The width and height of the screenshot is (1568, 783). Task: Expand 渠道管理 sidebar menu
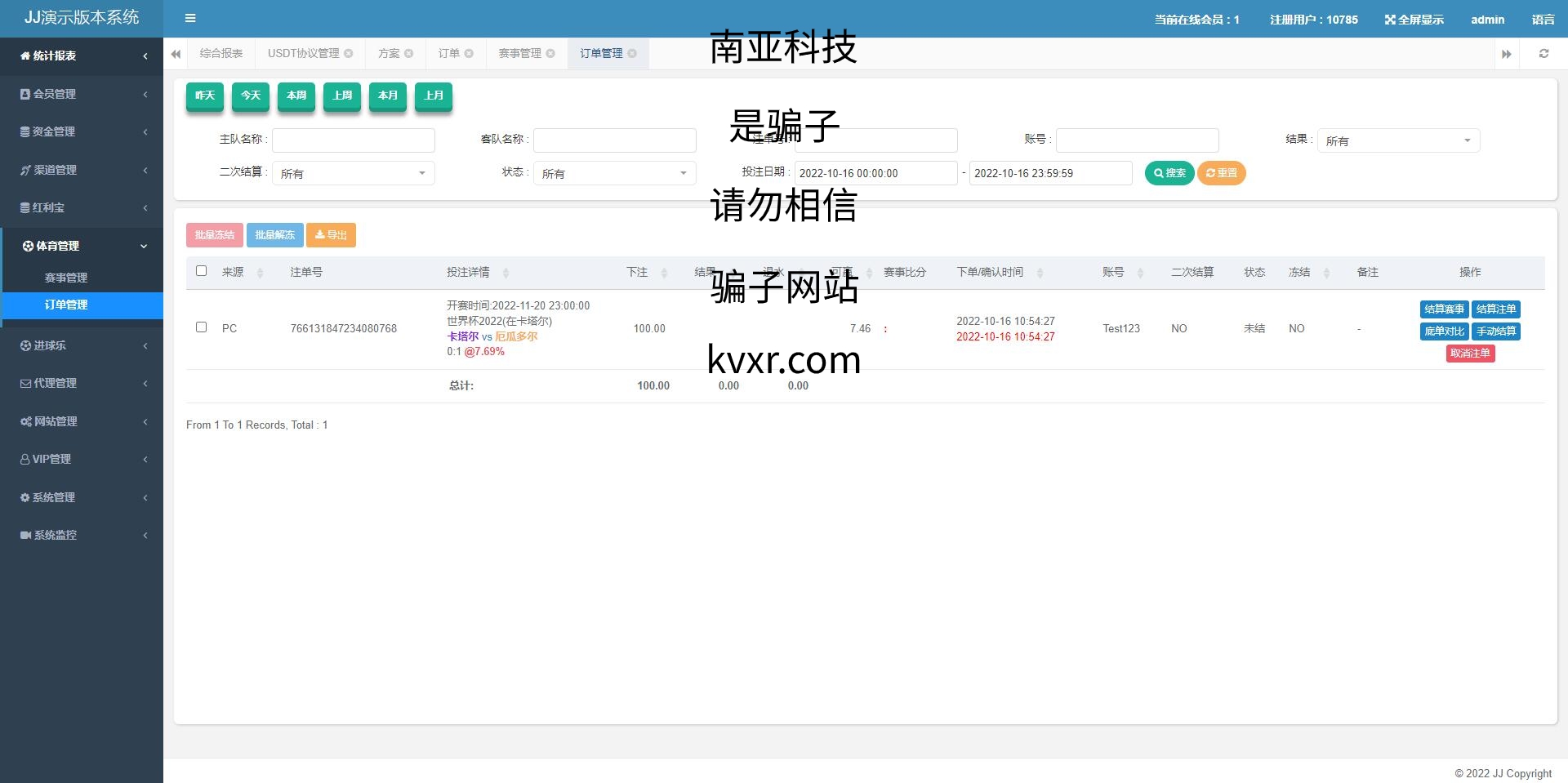(82, 170)
